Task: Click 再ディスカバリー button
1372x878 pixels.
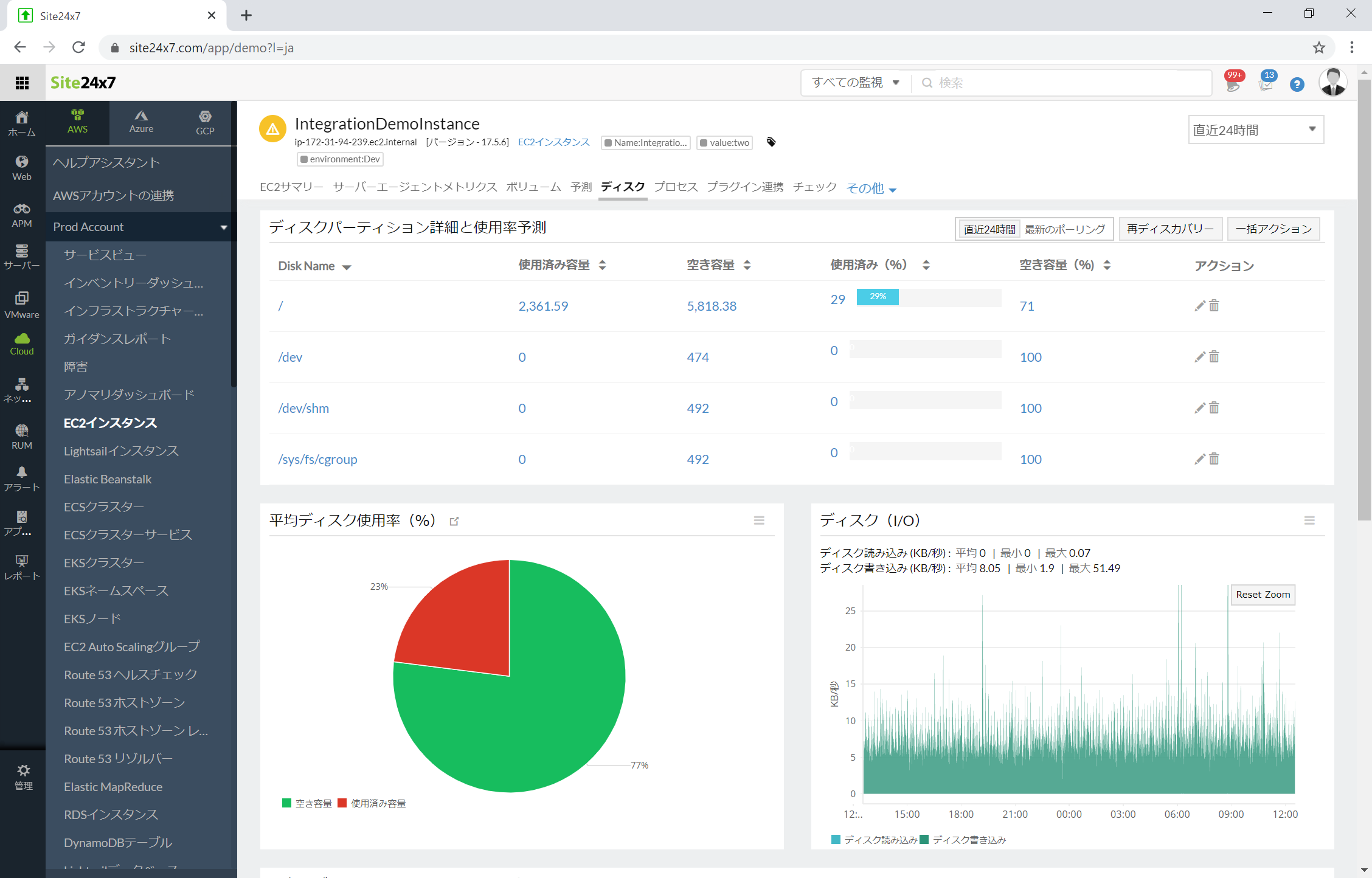Action: (1170, 229)
